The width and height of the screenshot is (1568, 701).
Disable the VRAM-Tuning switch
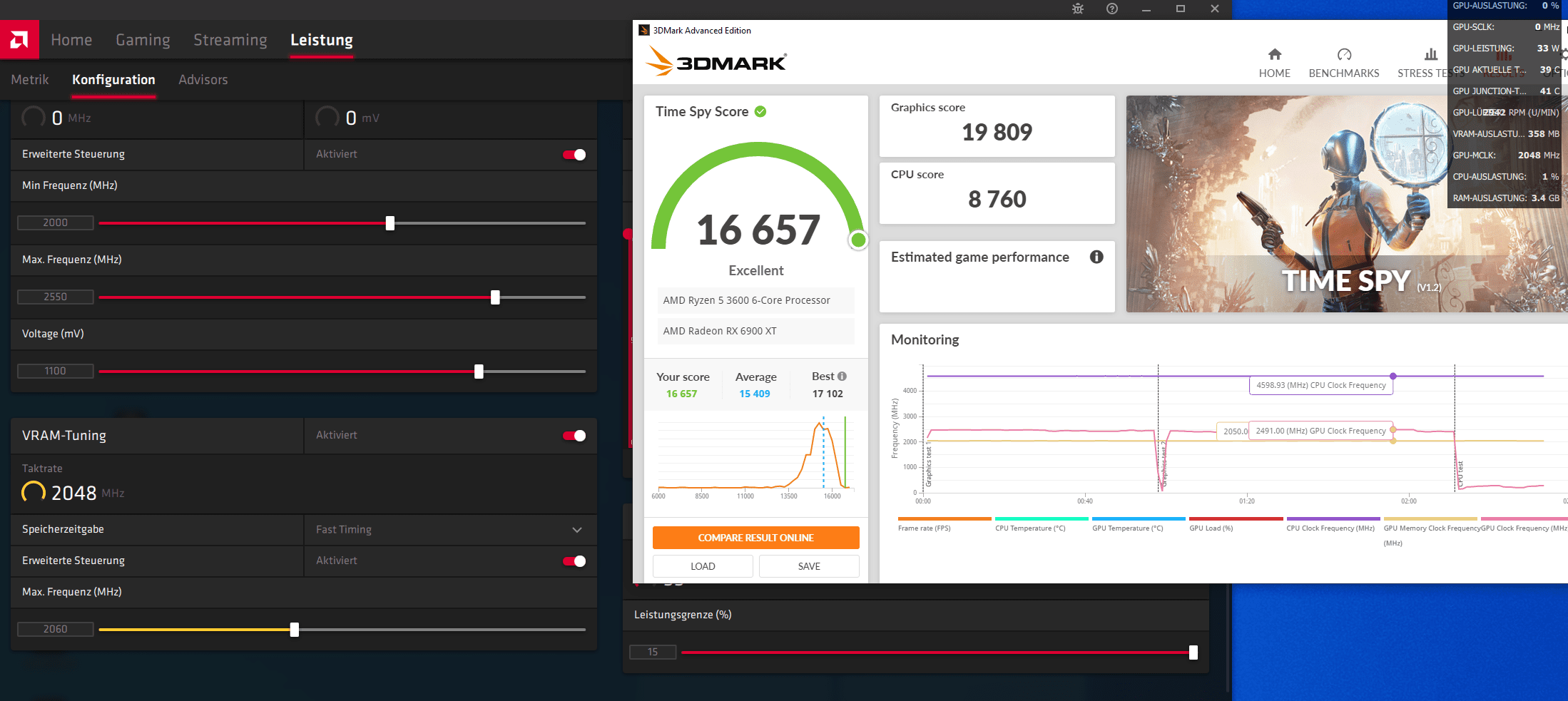(574, 436)
